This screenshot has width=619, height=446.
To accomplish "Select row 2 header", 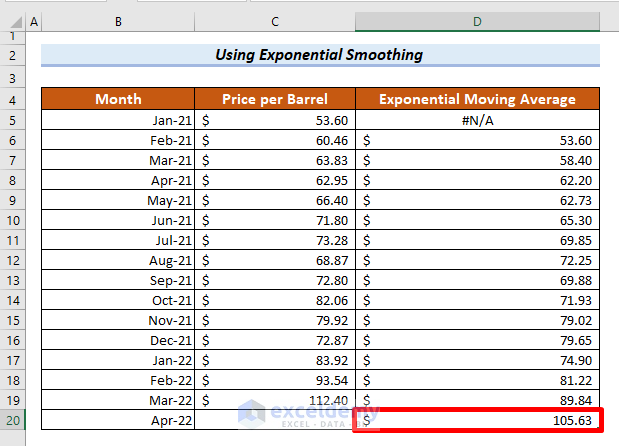I will (x=13, y=55).
